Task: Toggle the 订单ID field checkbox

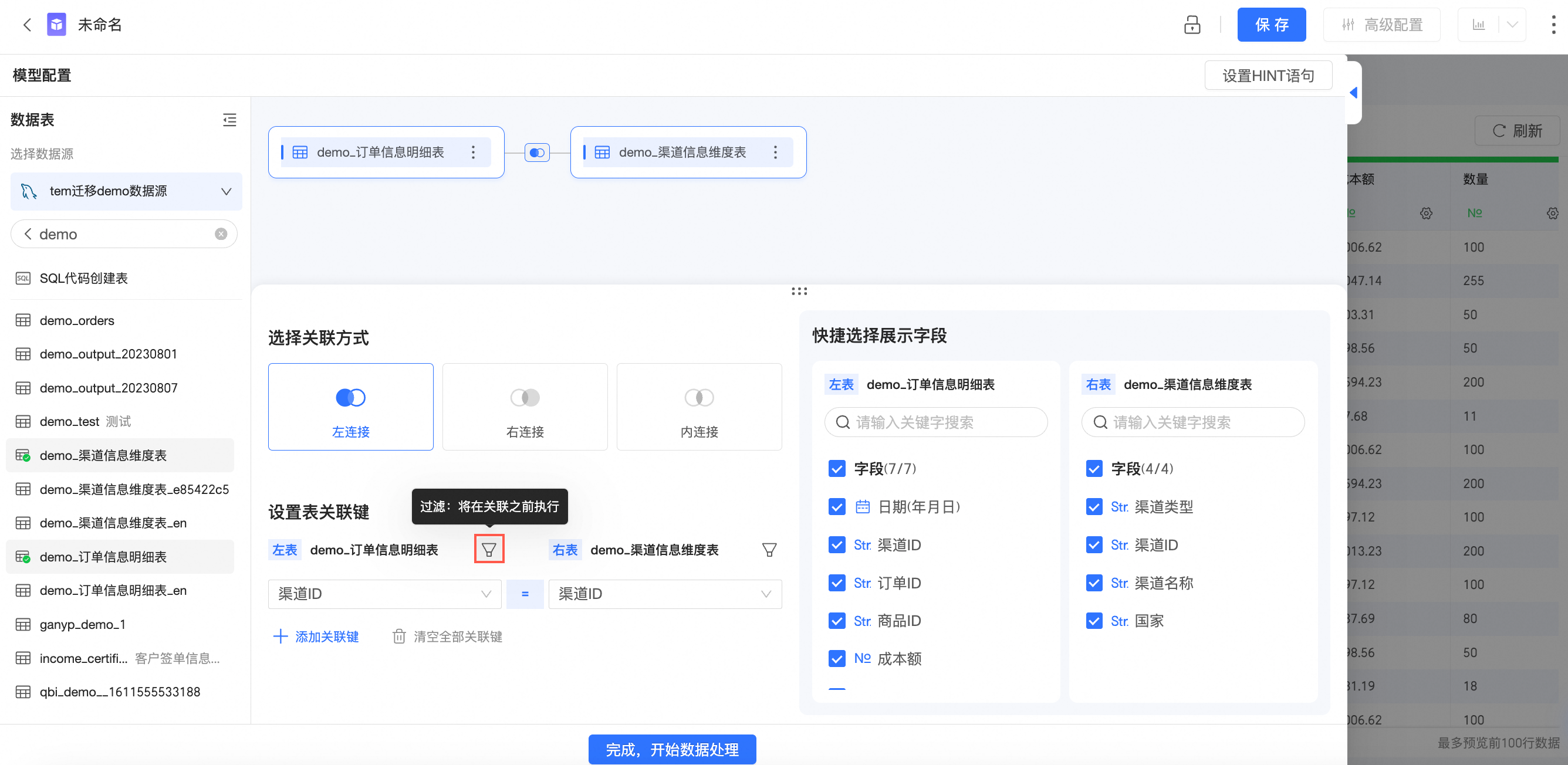Action: [x=836, y=583]
